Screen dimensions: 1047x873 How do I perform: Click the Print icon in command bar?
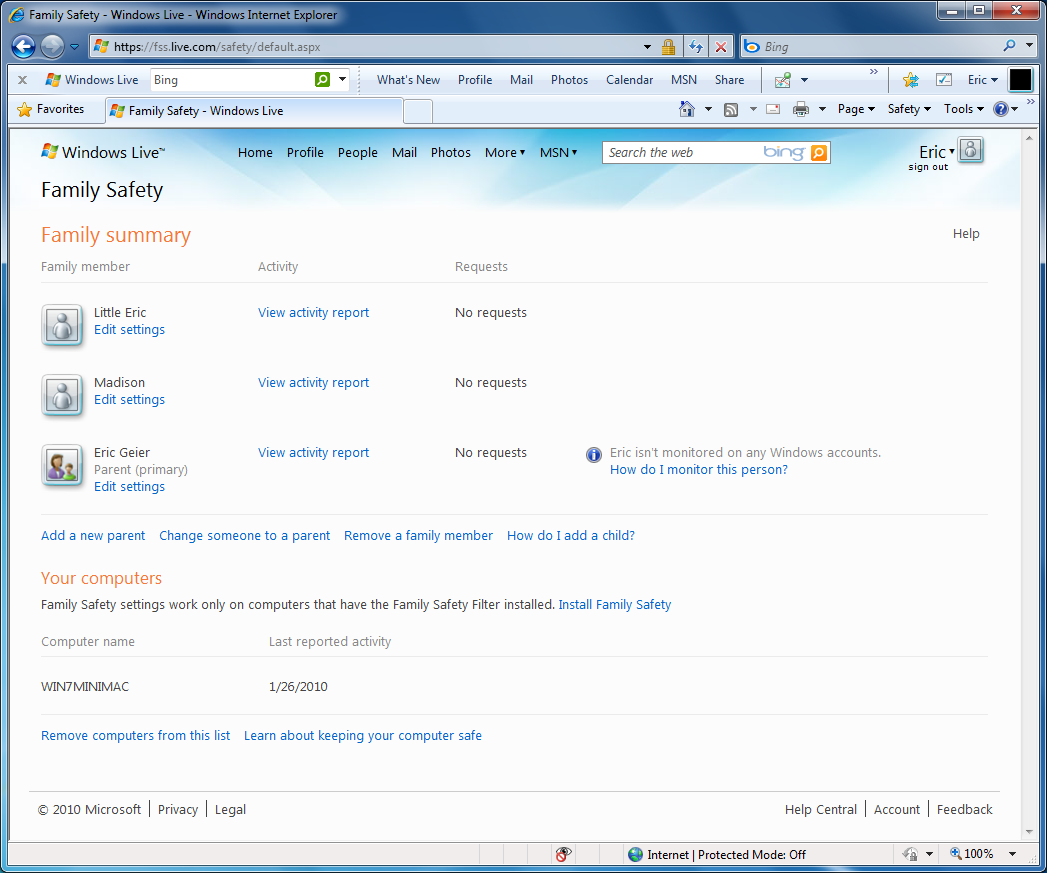tap(801, 109)
